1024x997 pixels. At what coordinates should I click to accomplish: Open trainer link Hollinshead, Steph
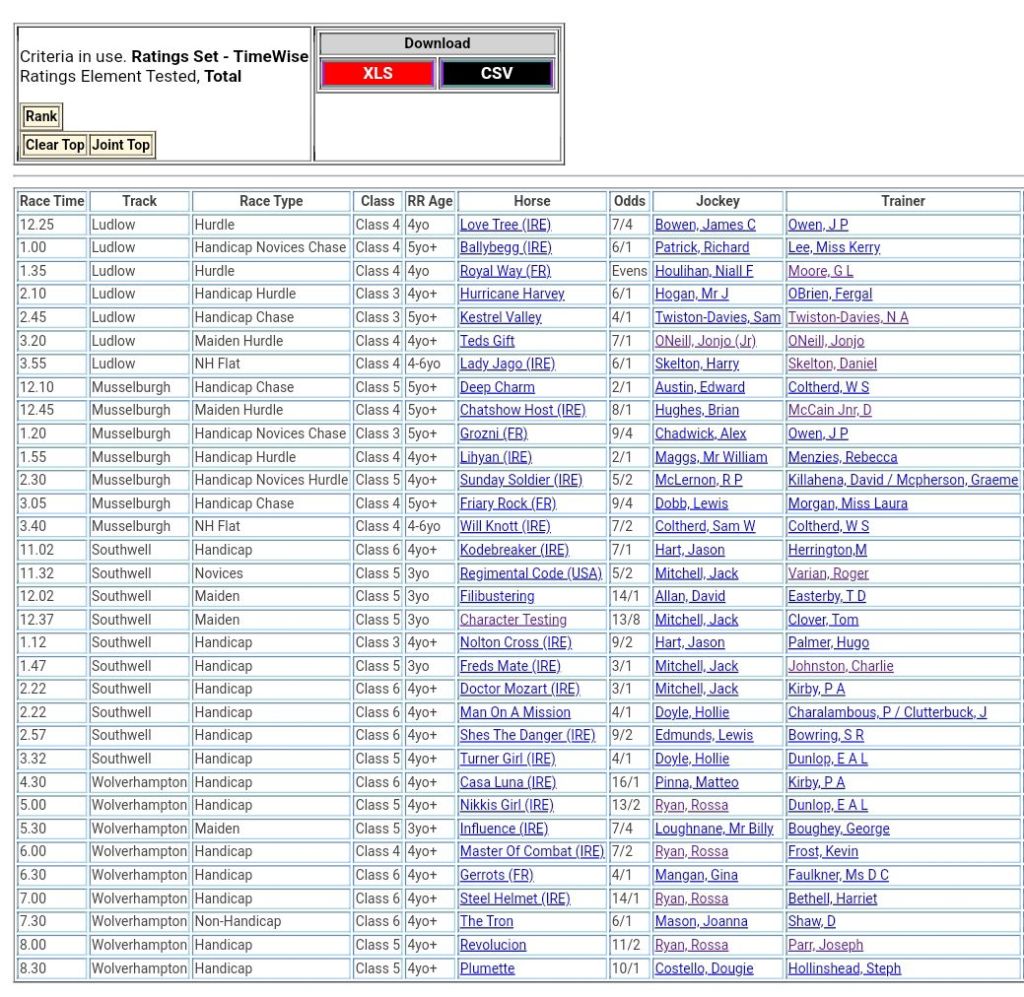pyautogui.click(x=844, y=968)
